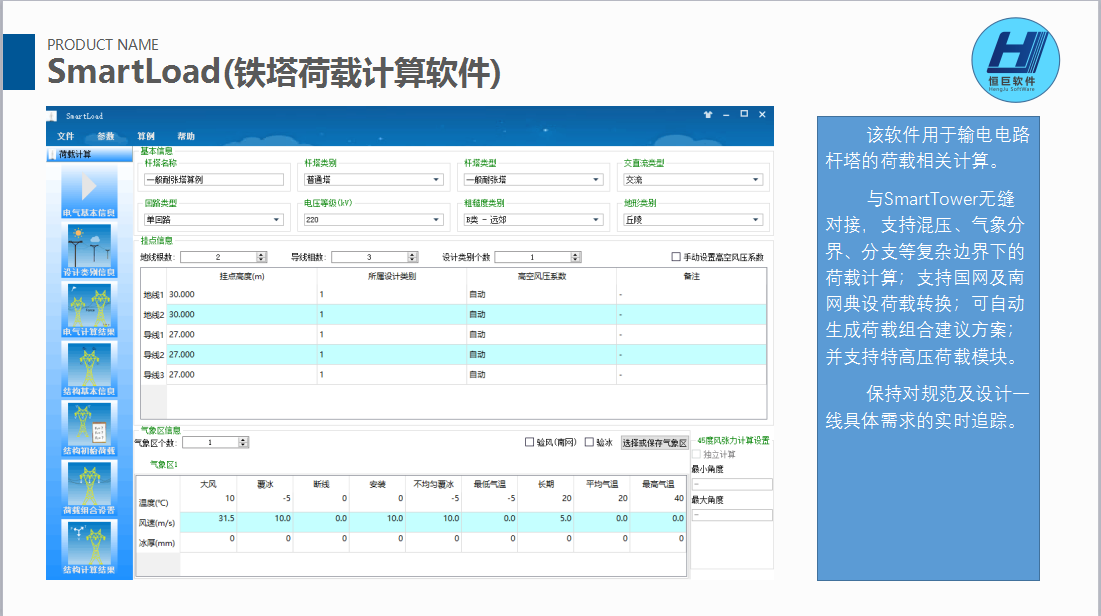Select the 地线1 row header
1101x616 pixels.
tap(154, 295)
